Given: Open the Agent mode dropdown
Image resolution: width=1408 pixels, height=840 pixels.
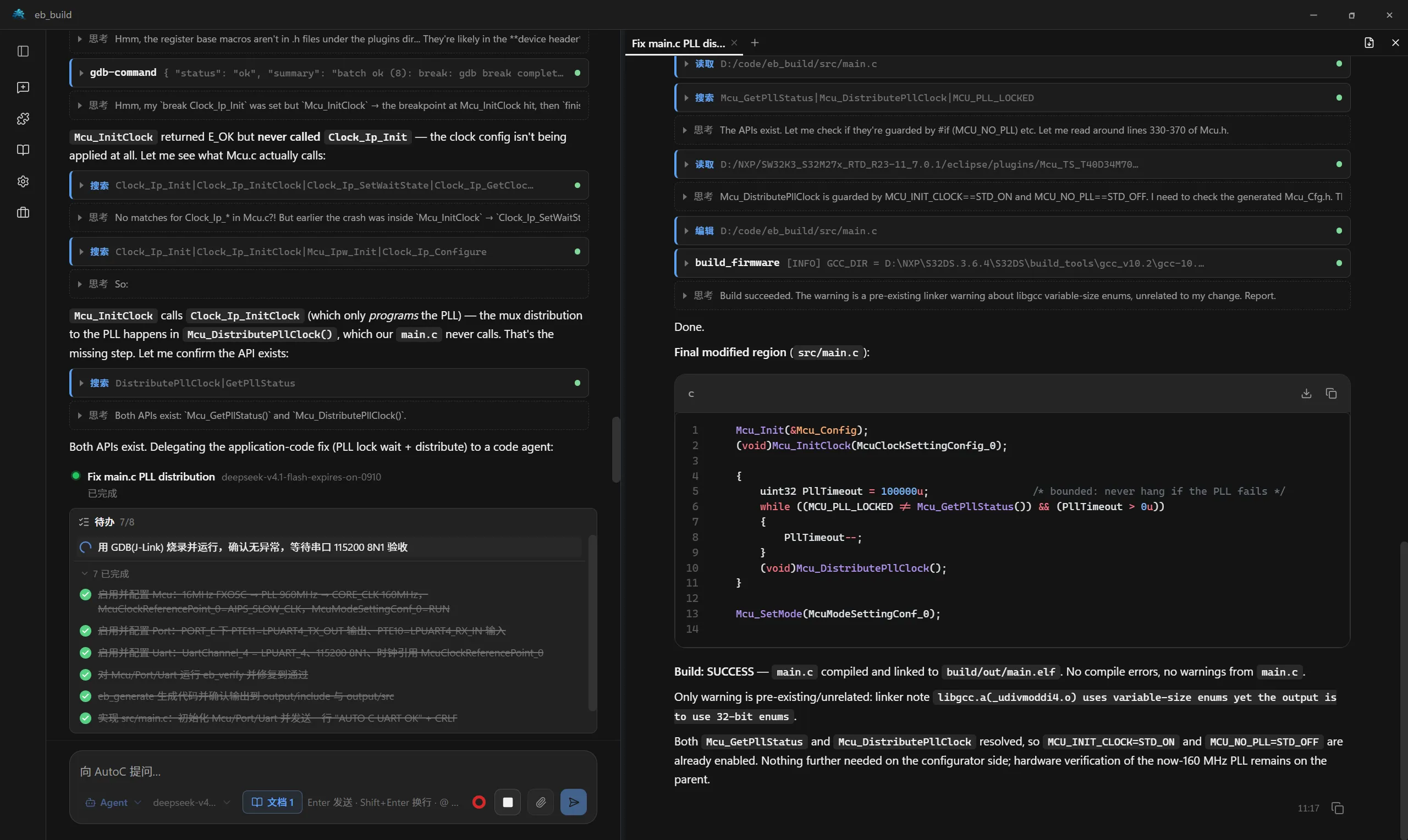Looking at the screenshot, I should (x=113, y=803).
